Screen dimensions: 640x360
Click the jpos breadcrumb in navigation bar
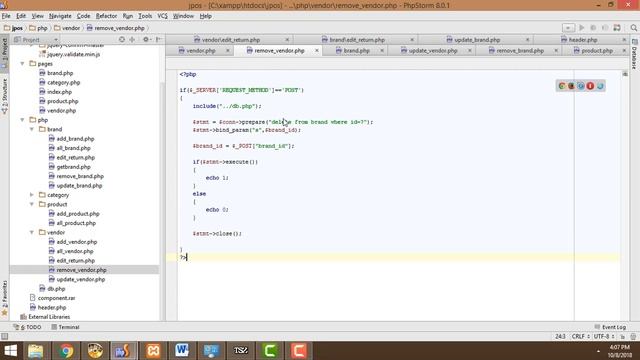click(13, 28)
